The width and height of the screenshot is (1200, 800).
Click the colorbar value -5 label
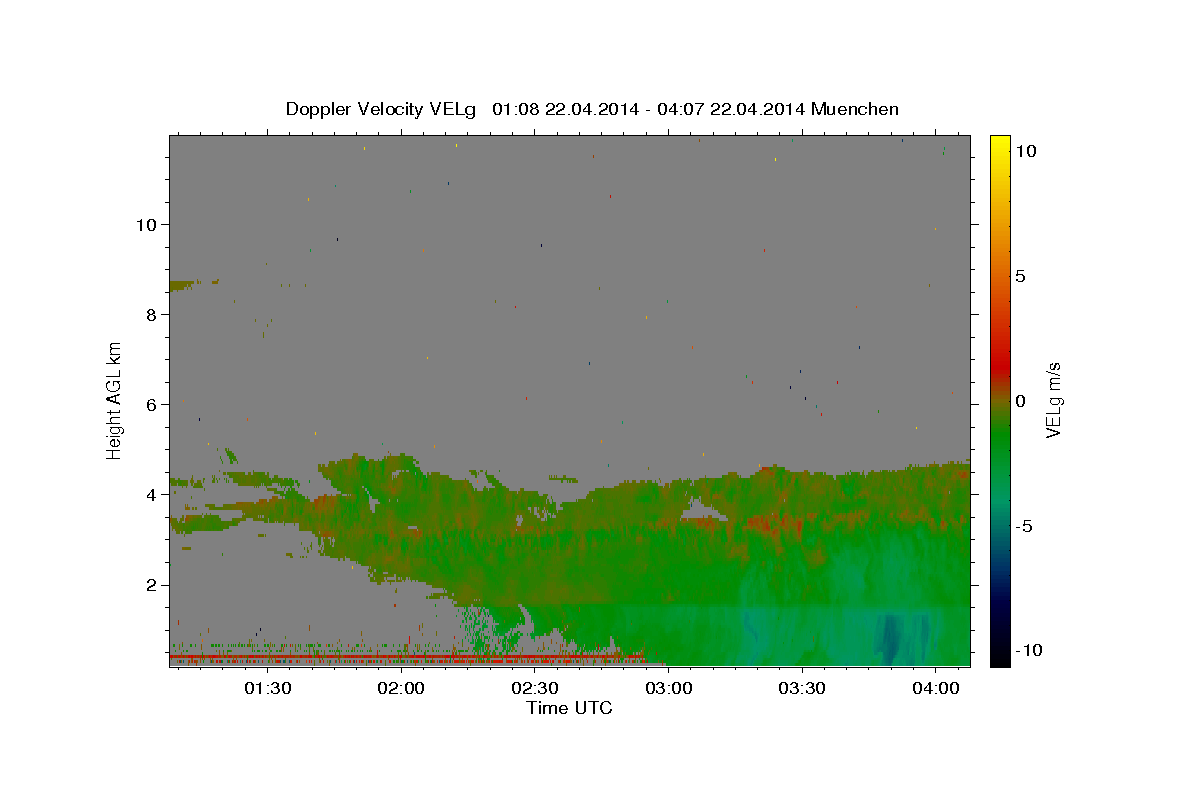click(1024, 526)
